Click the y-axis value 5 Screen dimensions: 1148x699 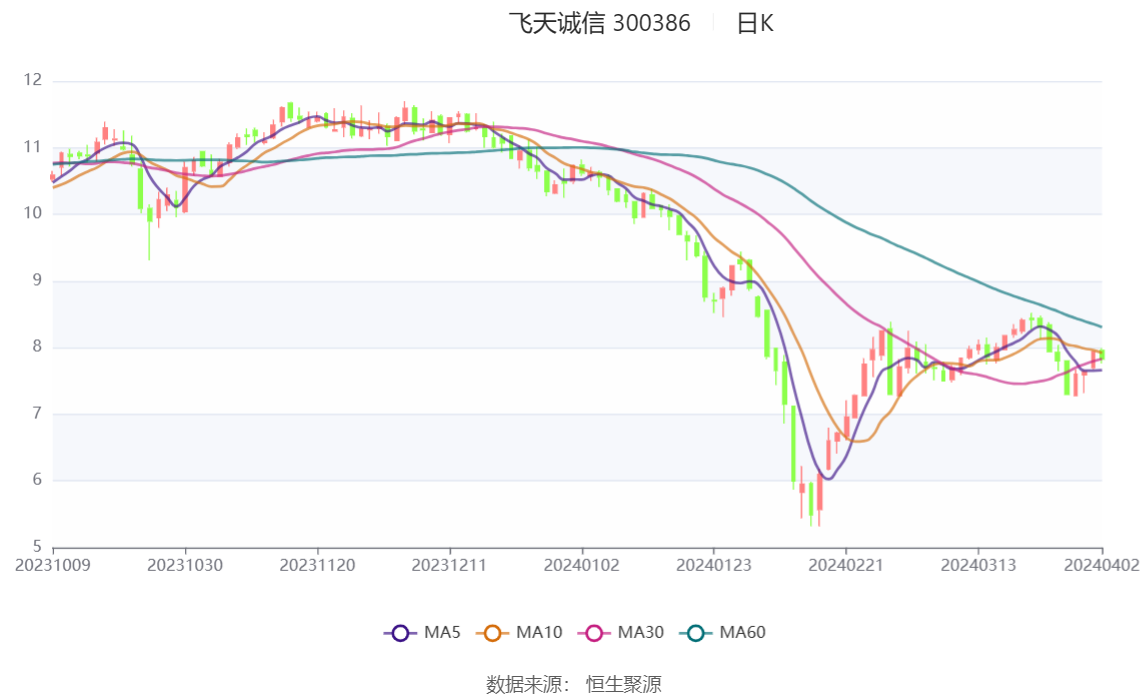pyautogui.click(x=37, y=546)
